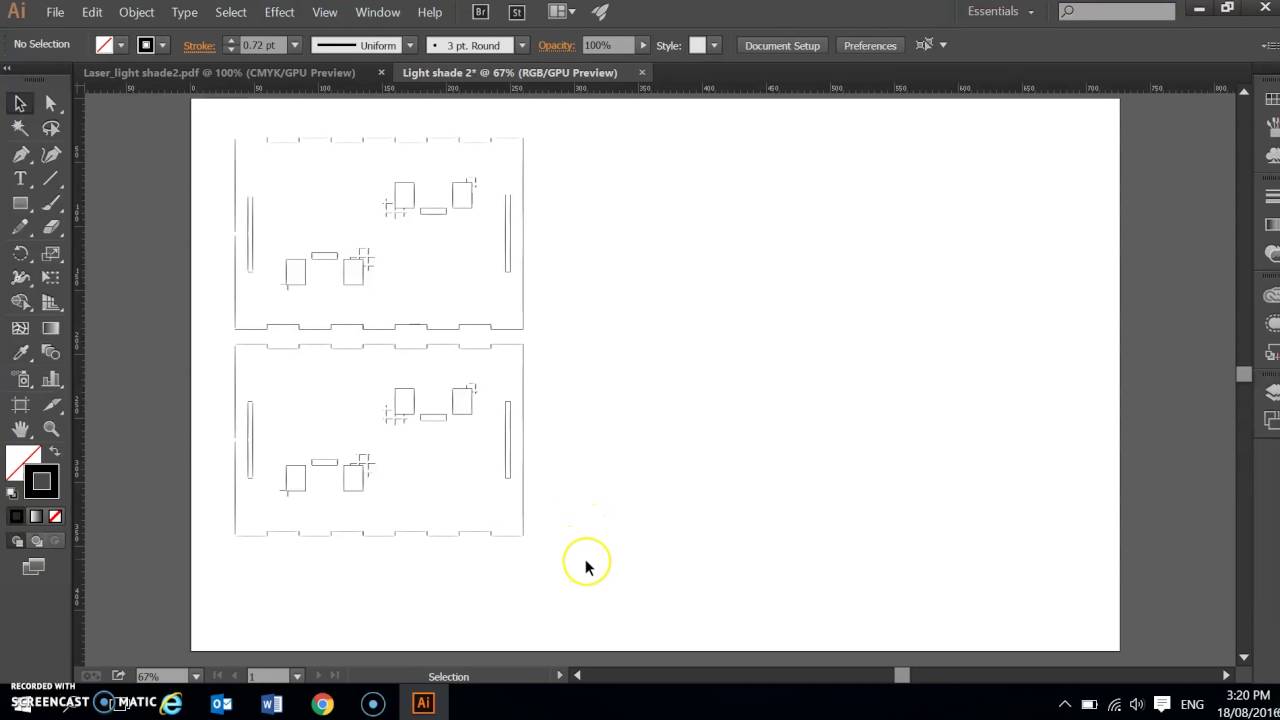Screen dimensions: 1280x720
Task: Select the Mesh tool
Action: [20, 328]
